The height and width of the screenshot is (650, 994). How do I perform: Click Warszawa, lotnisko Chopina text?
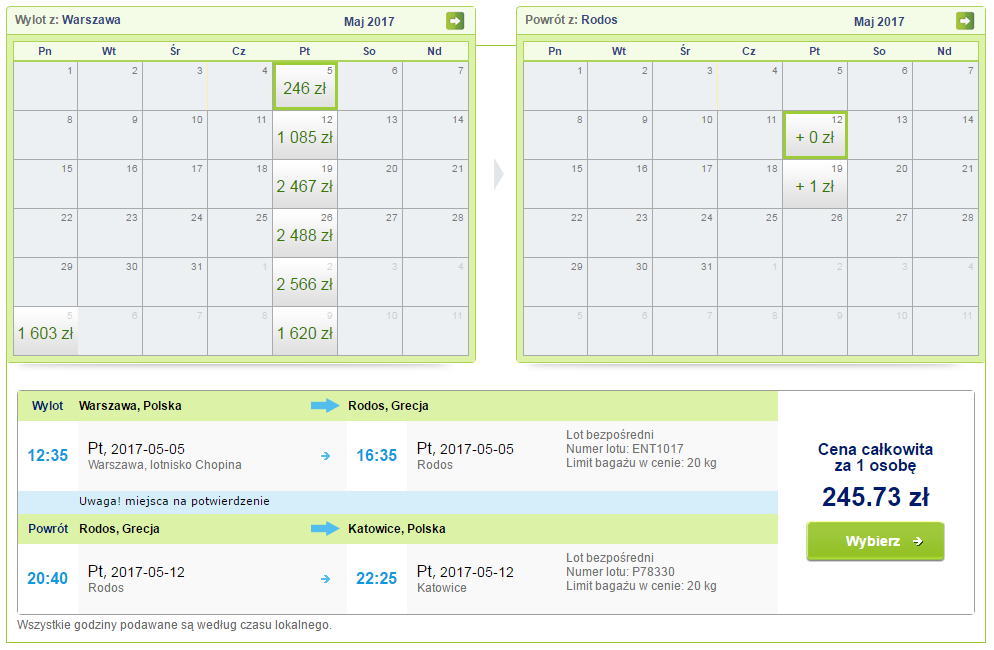tap(165, 465)
